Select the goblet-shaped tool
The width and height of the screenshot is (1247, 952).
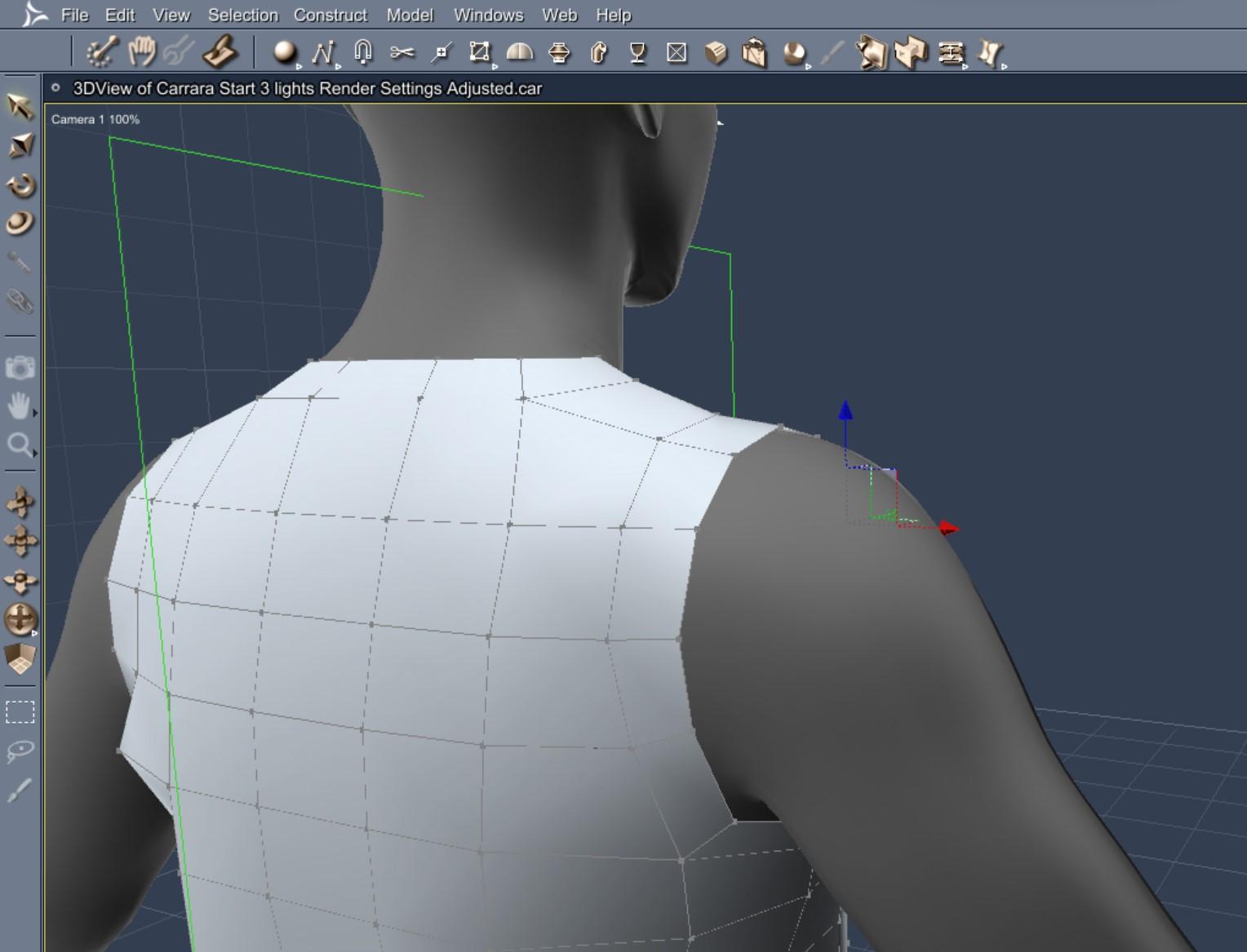638,53
